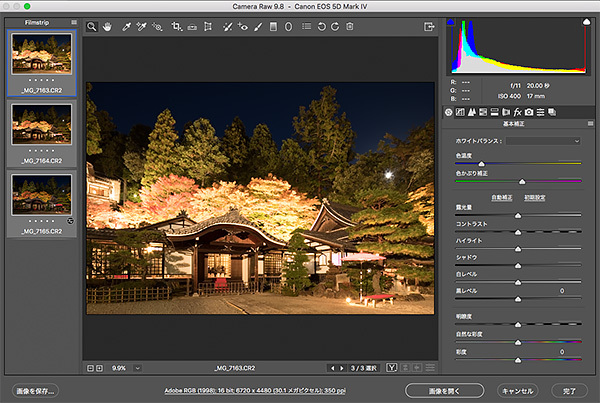Screen dimensions: 600x403
Task: Open the Tone Curve panel tab
Action: click(x=460, y=112)
